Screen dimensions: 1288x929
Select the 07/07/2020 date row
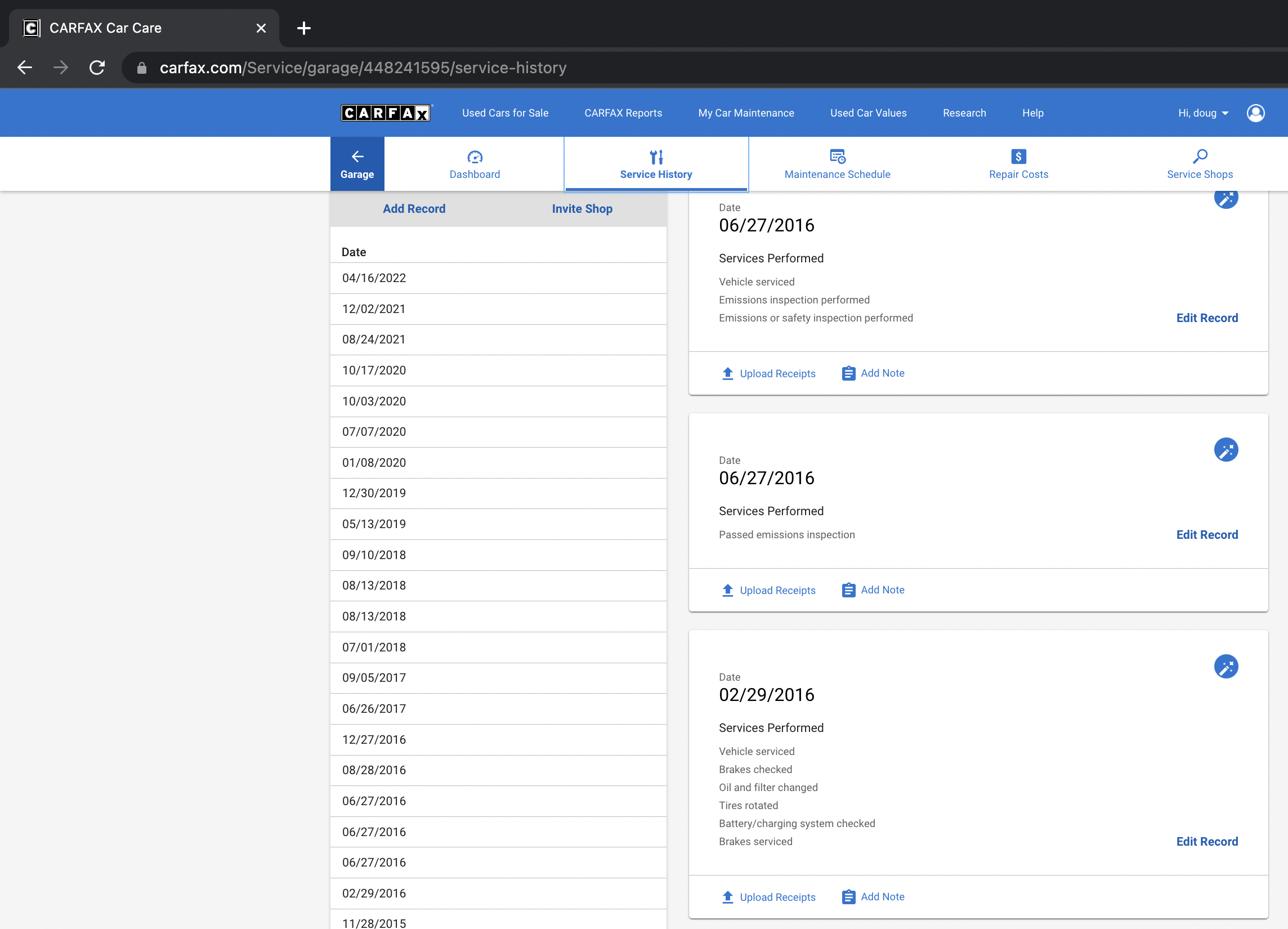tap(498, 432)
